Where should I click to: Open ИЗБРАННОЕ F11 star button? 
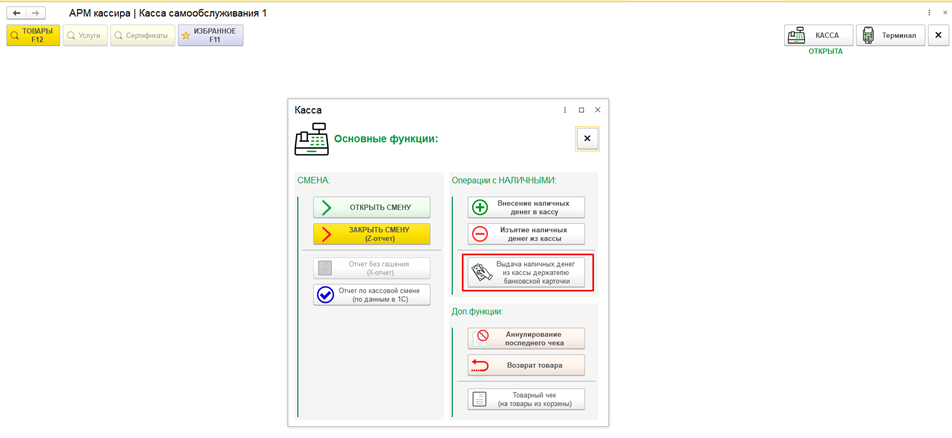[x=211, y=35]
